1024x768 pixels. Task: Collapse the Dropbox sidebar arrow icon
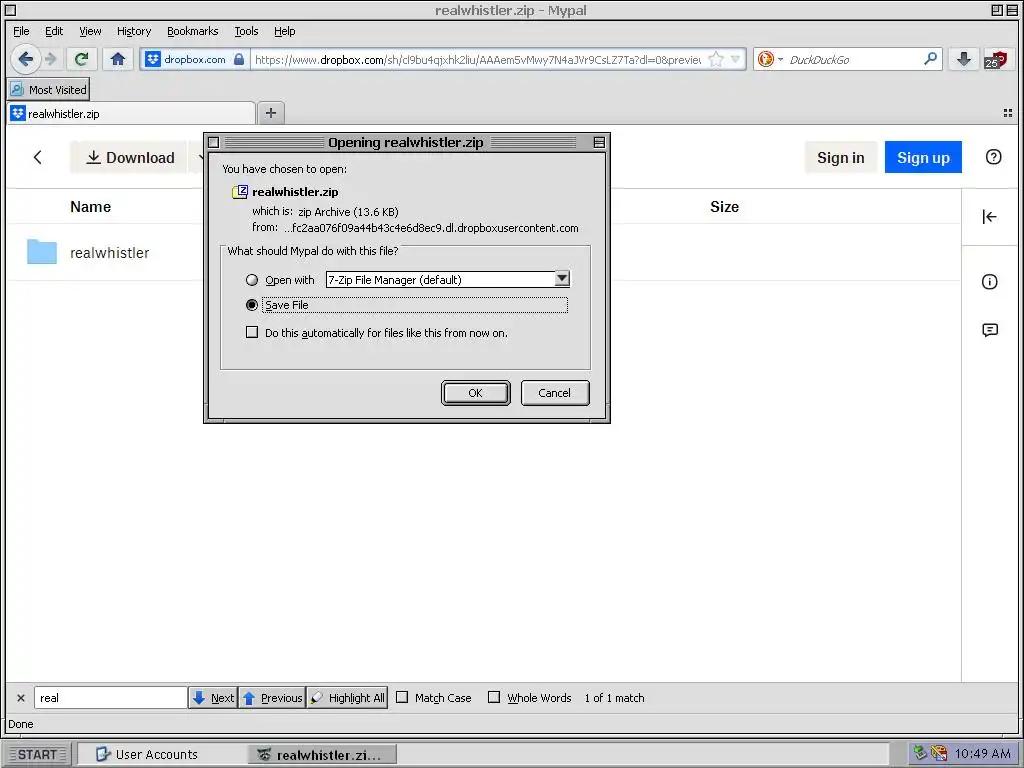tap(989, 217)
